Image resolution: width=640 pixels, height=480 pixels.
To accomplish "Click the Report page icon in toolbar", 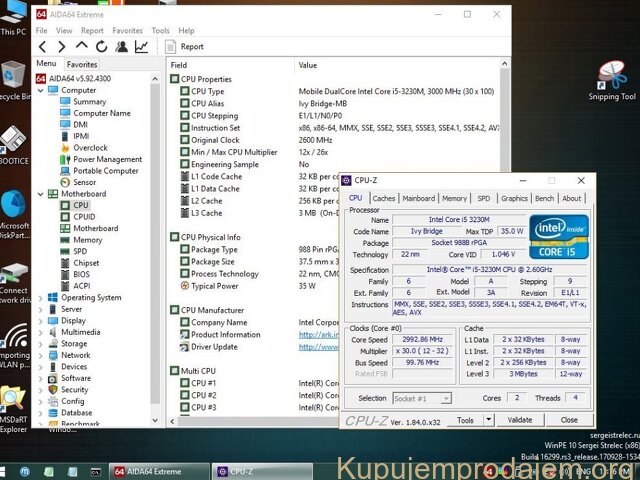I will click(x=169, y=47).
